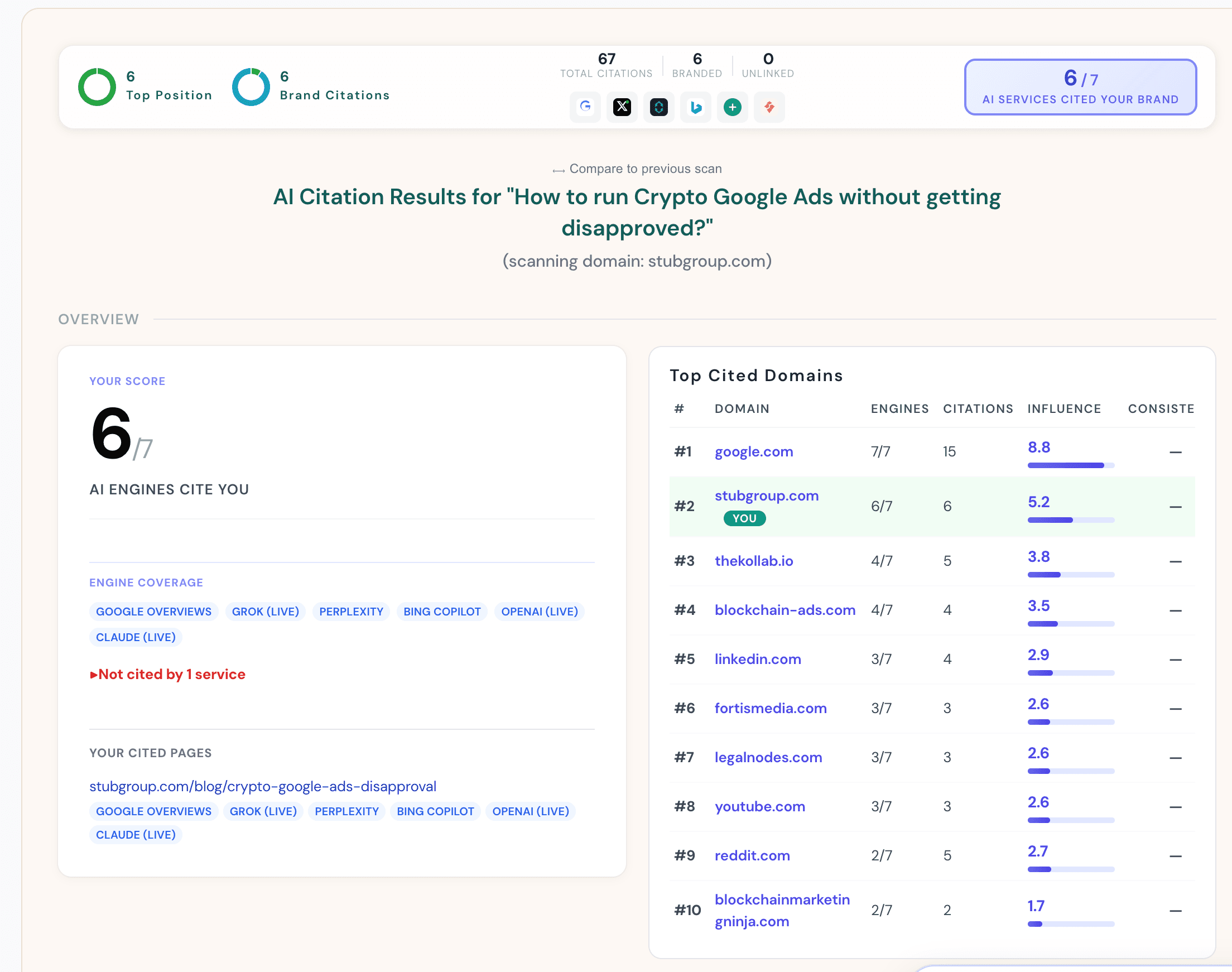Click the YOU badge under stubgroup.com

point(744,518)
